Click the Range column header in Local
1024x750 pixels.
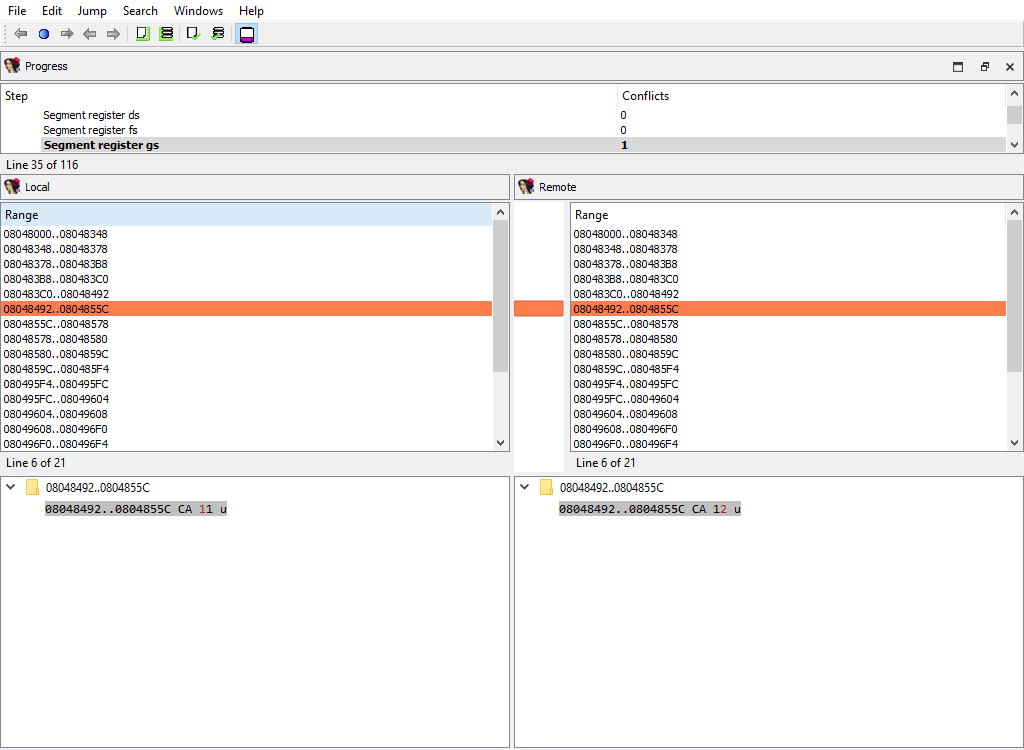(245, 215)
